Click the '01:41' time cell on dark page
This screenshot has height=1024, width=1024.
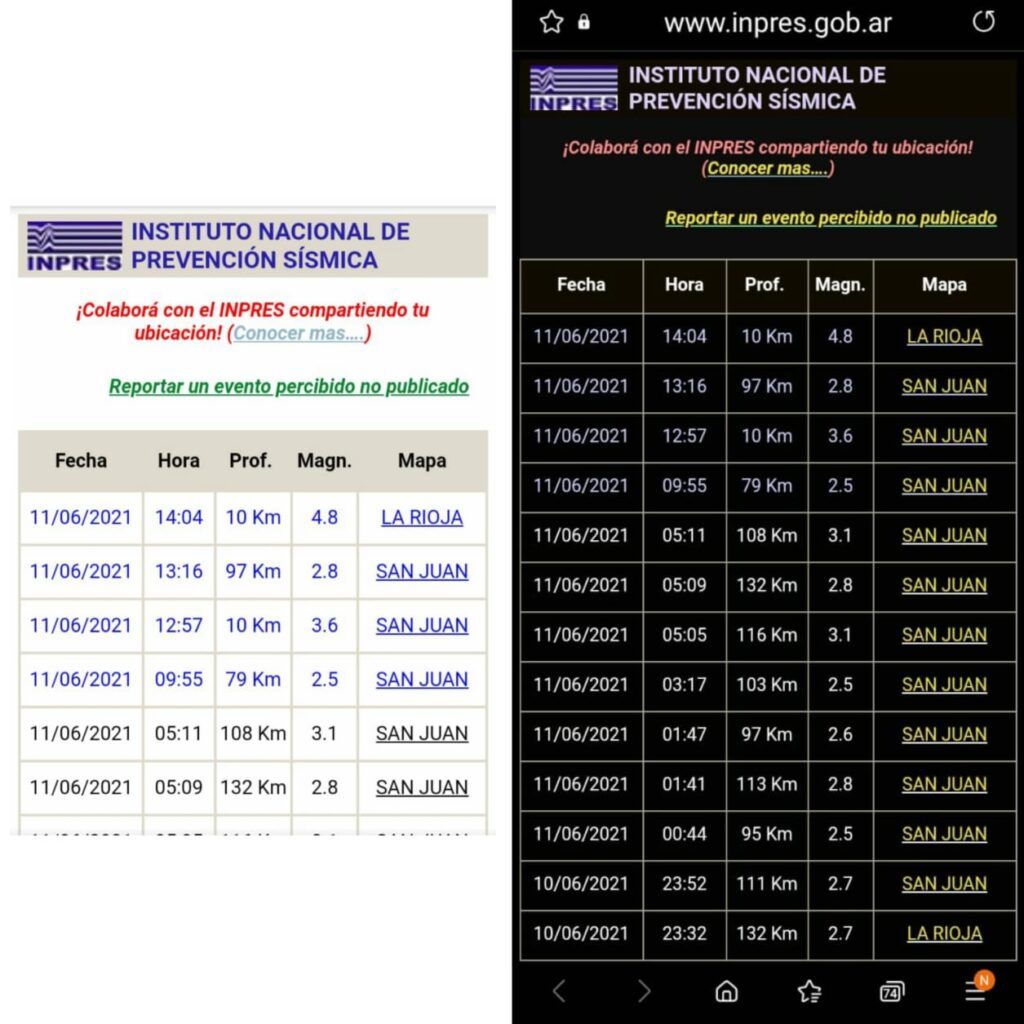coord(684,784)
